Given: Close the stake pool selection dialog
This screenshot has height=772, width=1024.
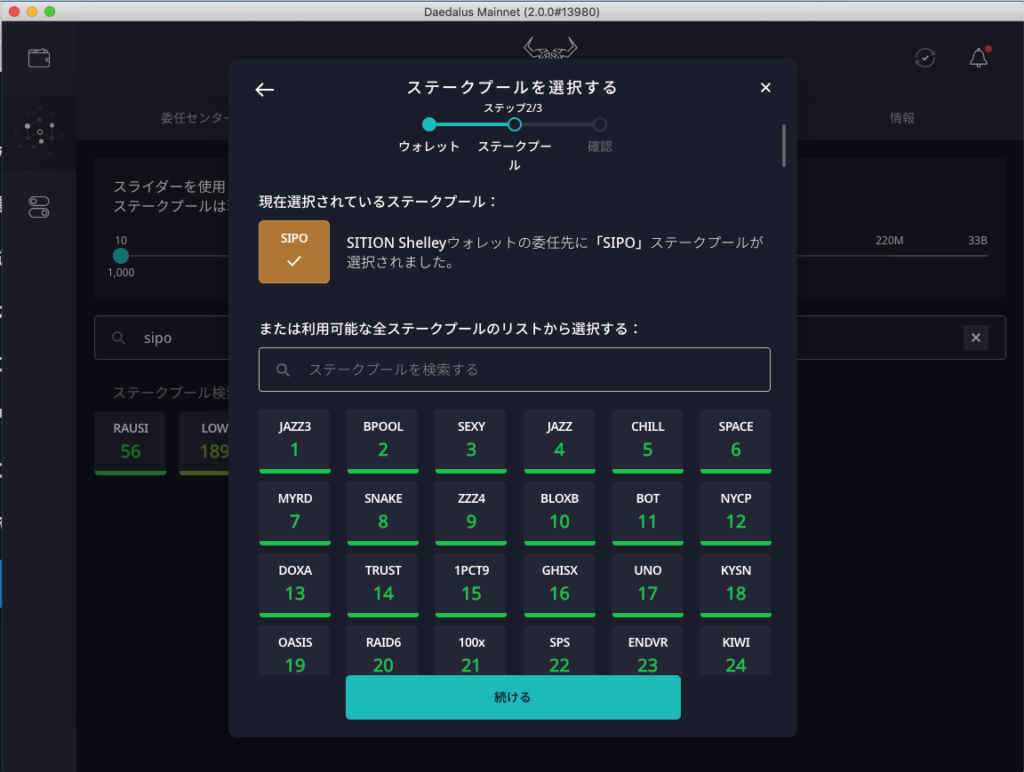Looking at the screenshot, I should [766, 88].
